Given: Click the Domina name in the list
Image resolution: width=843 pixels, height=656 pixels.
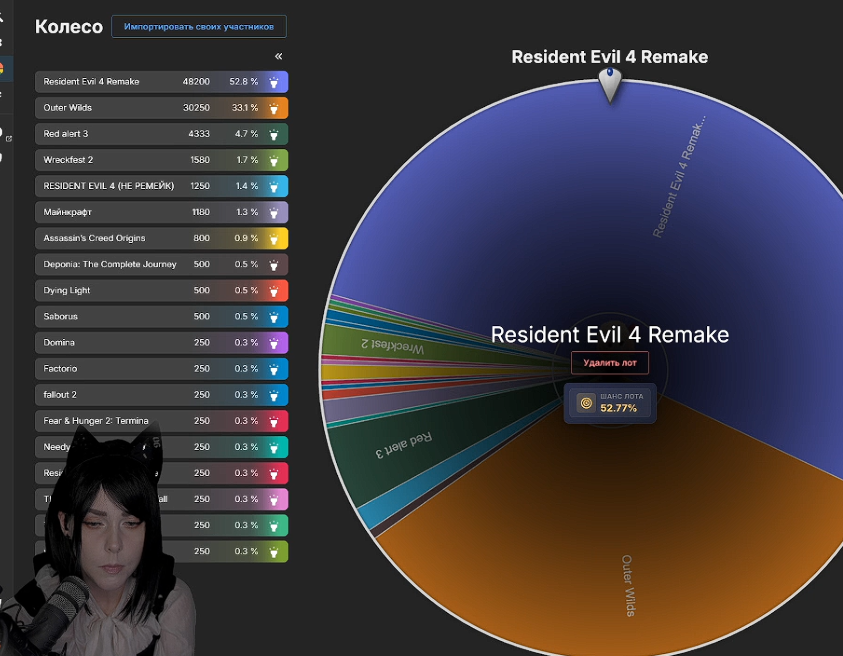Looking at the screenshot, I should 59,343.
